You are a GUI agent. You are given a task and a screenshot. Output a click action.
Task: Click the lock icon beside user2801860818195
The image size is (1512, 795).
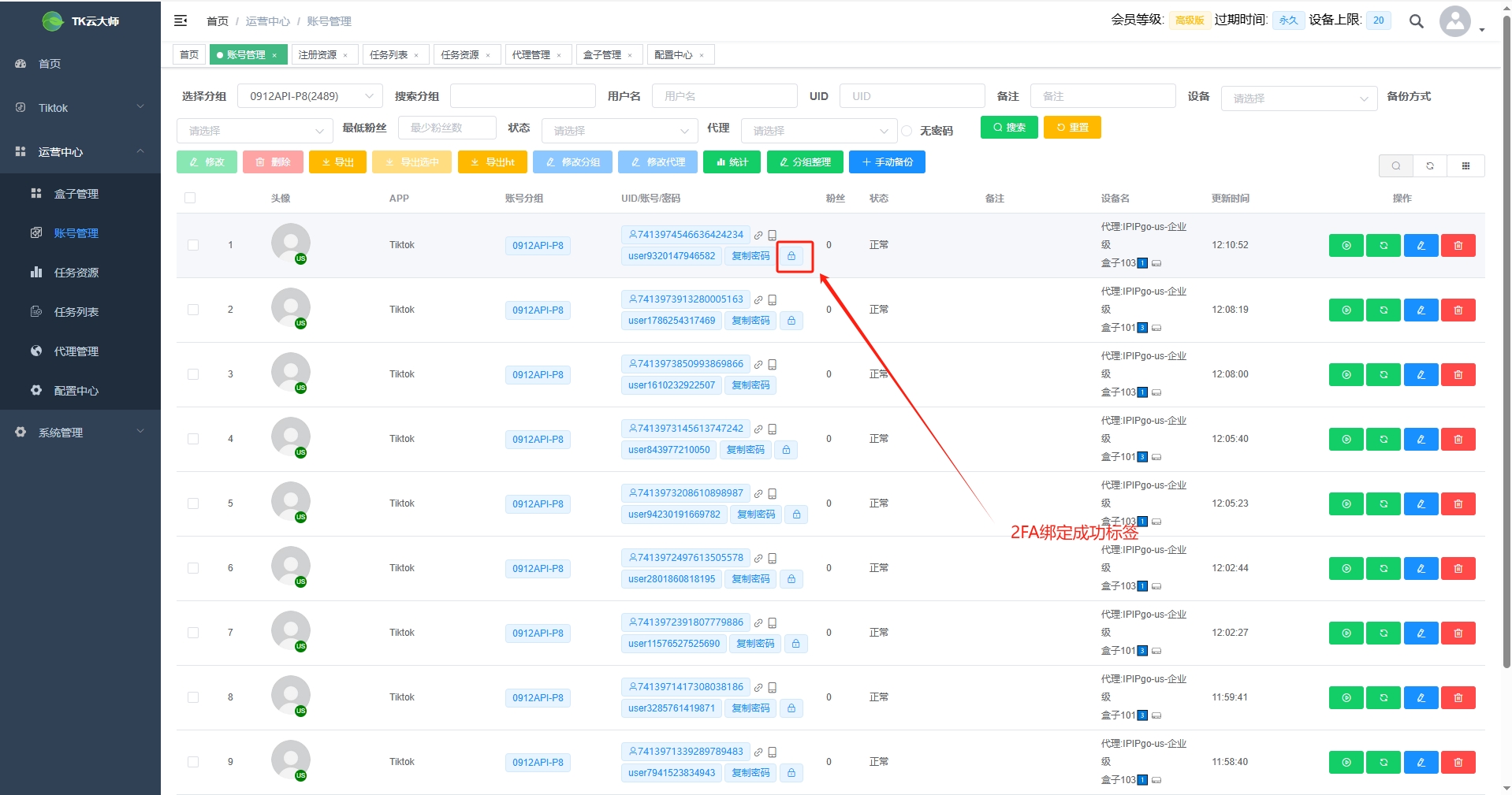[x=791, y=579]
